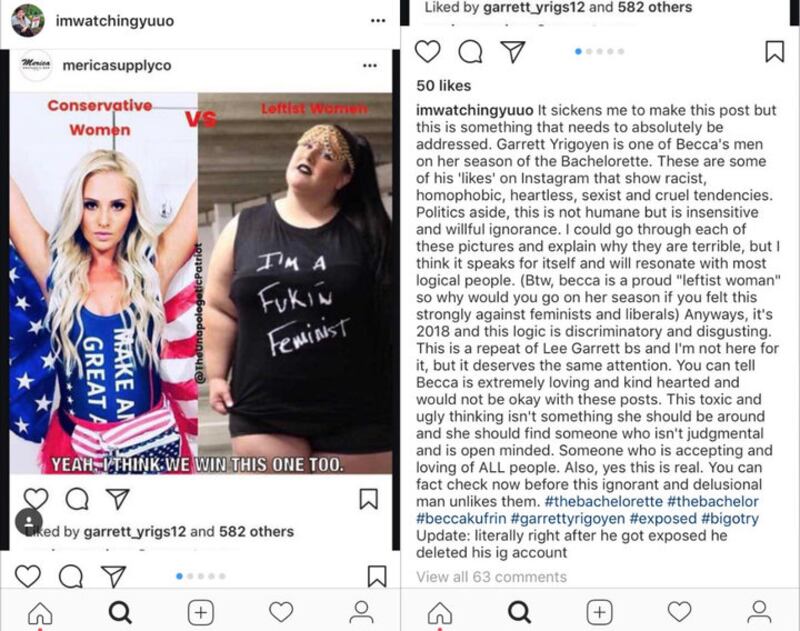The width and height of the screenshot is (800, 631).
Task: Open the #thebachelorette hashtag link
Action: (x=604, y=501)
